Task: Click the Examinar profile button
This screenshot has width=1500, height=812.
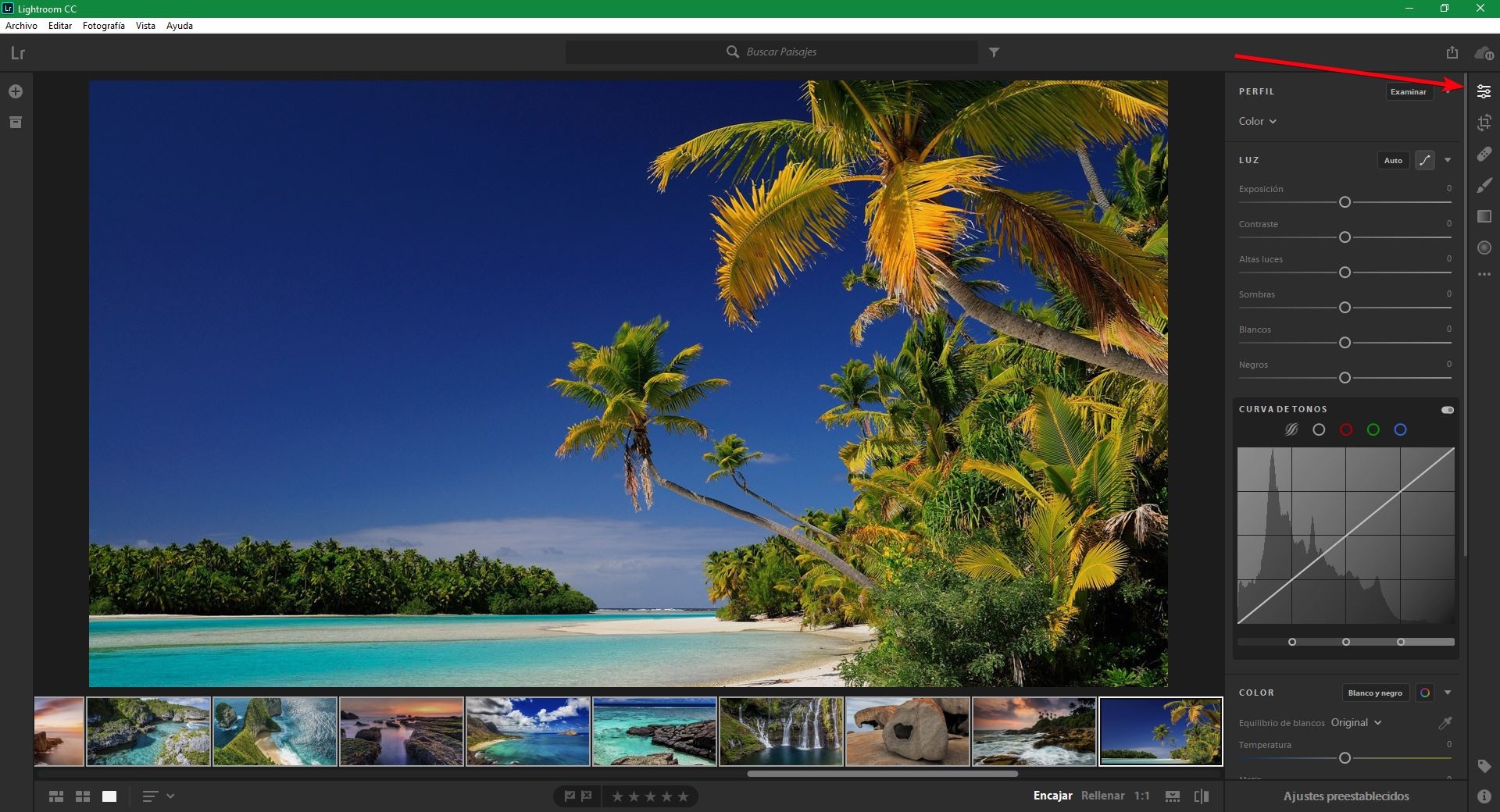Action: 1408,91
